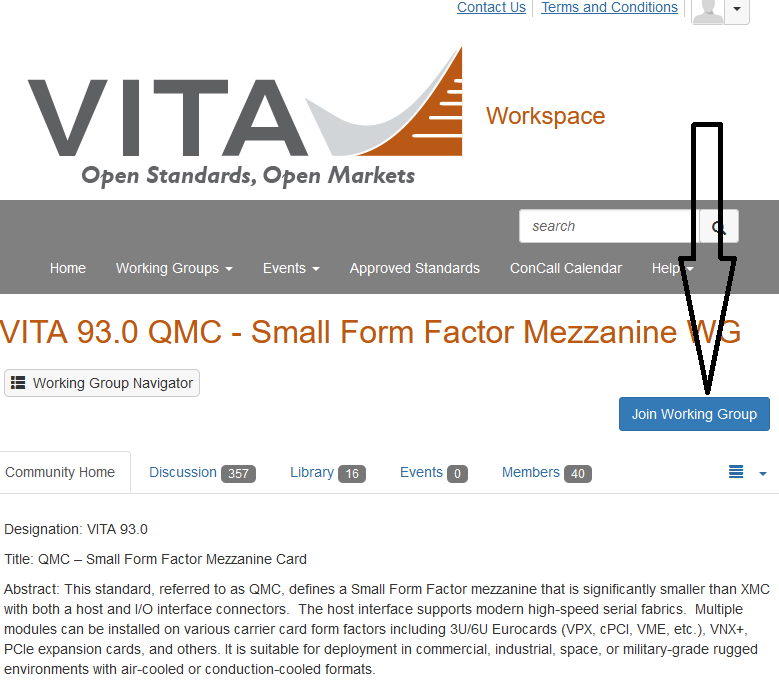Click Join Working Group button
Viewport: 779px width, 689px height.
694,414
